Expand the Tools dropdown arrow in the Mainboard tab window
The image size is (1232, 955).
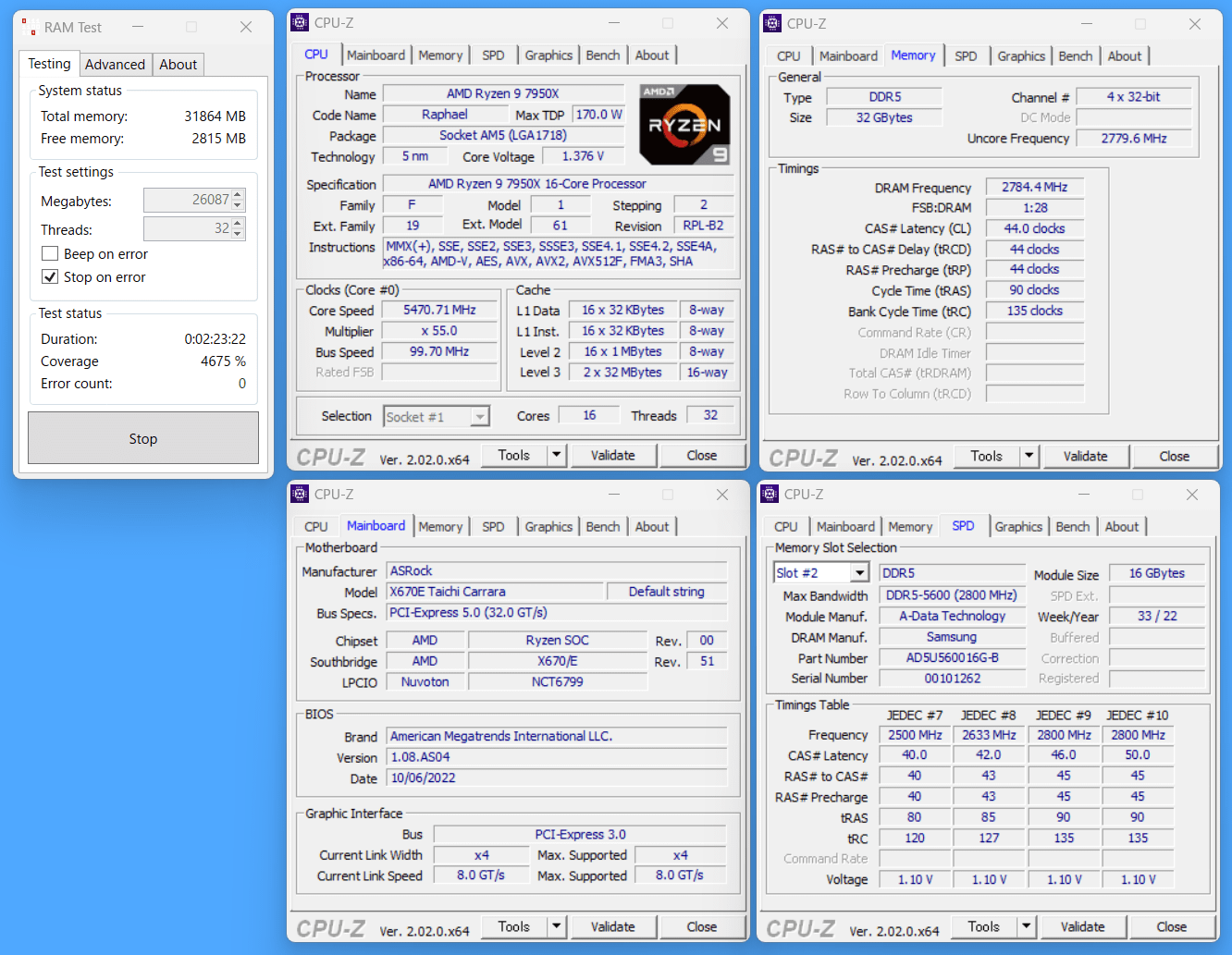[556, 926]
